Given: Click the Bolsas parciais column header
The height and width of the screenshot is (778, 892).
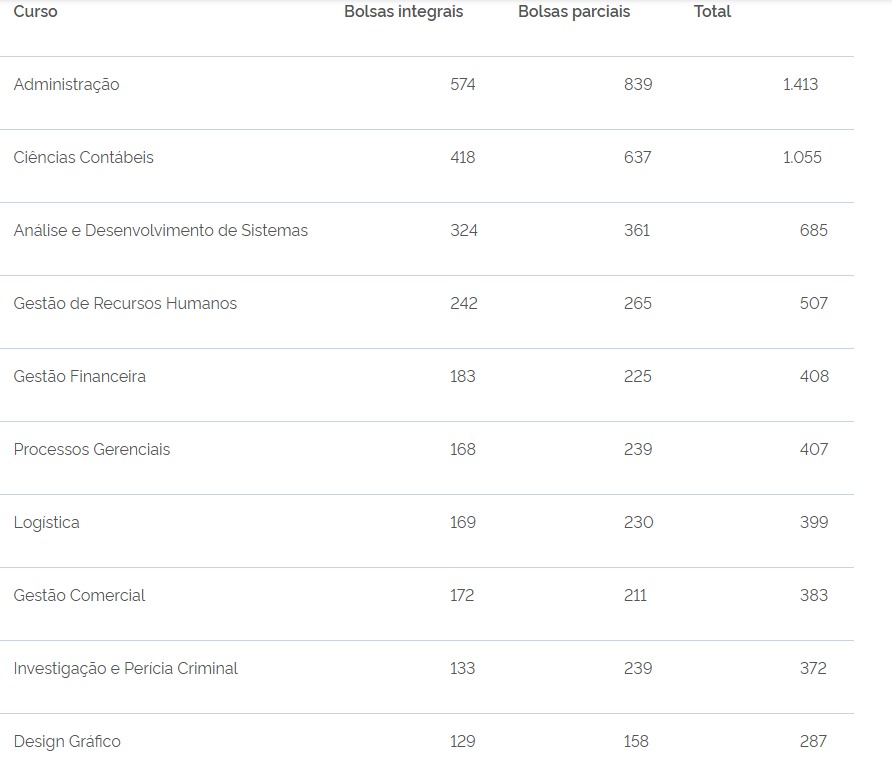Looking at the screenshot, I should [574, 12].
